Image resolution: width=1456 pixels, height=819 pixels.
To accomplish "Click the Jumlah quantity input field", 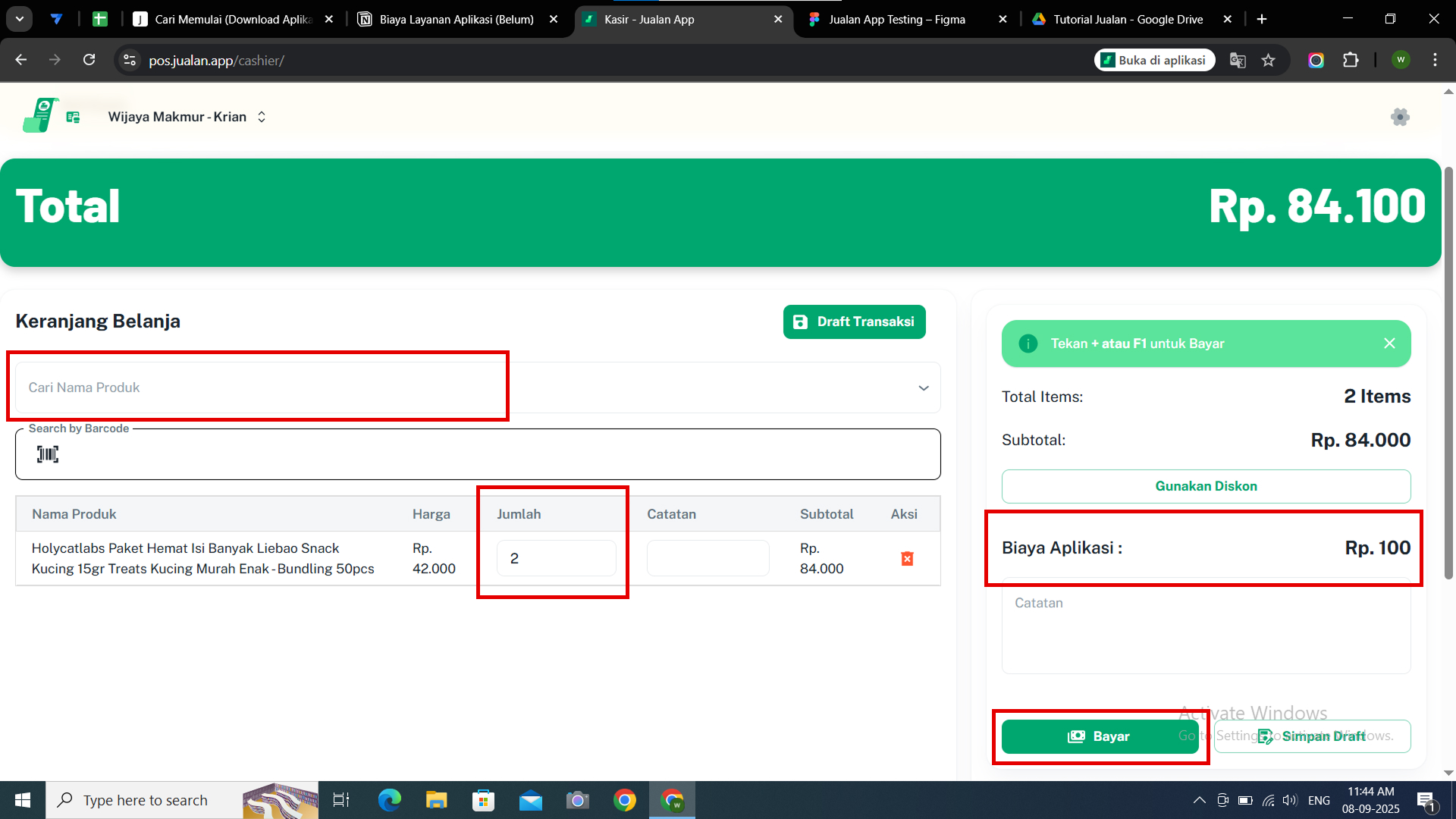I will tap(556, 559).
